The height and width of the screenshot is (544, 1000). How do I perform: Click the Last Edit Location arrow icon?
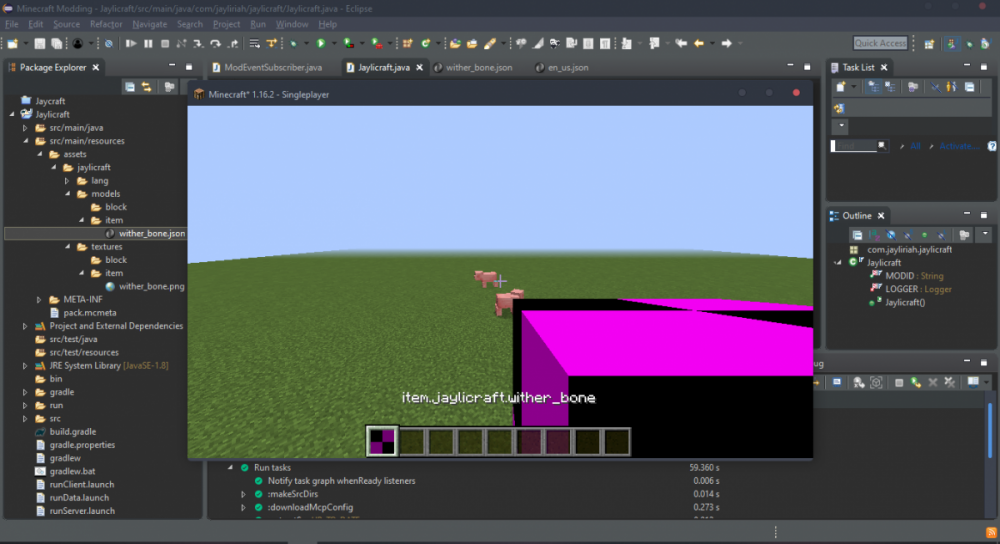coord(681,43)
